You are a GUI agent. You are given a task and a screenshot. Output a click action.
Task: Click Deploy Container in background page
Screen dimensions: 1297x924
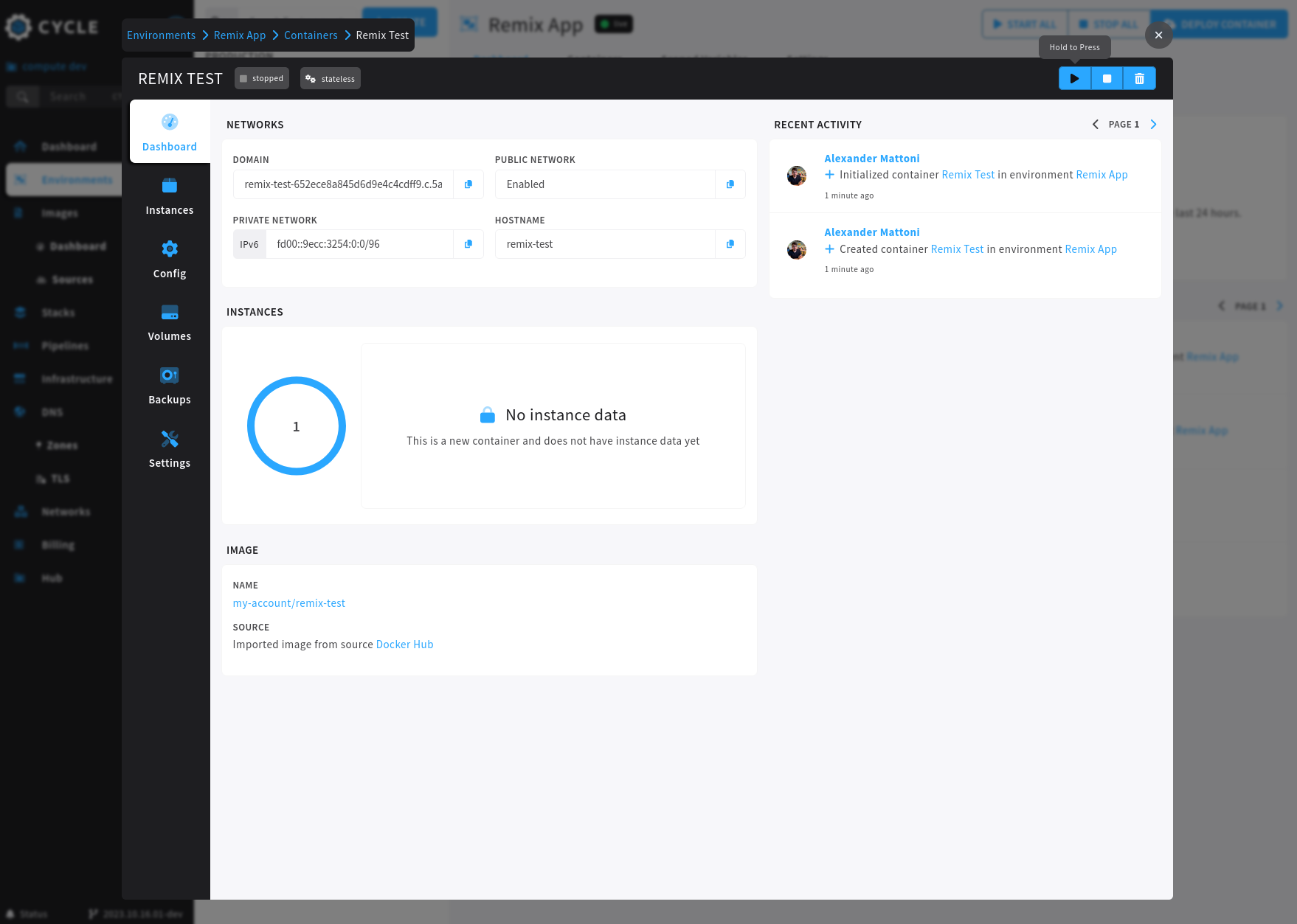(x=1220, y=24)
